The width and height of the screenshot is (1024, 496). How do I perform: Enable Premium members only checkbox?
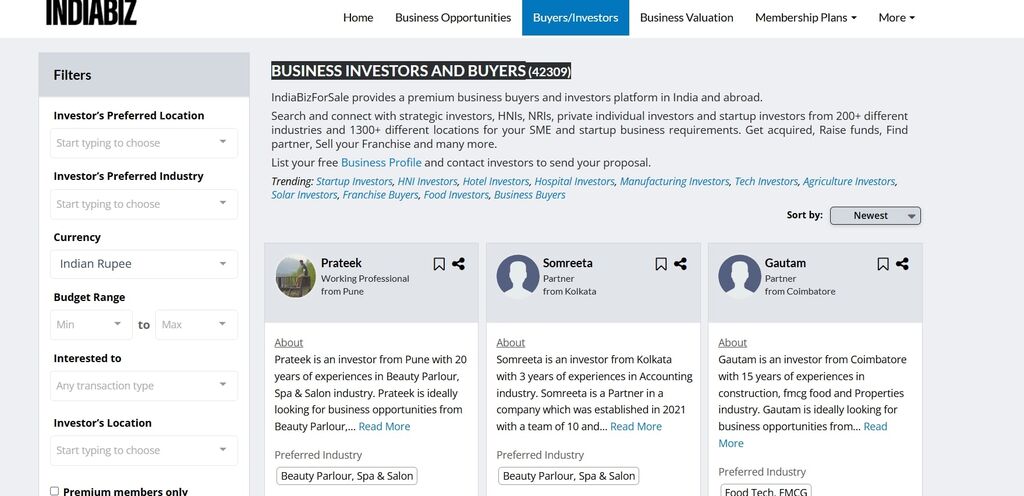54,491
